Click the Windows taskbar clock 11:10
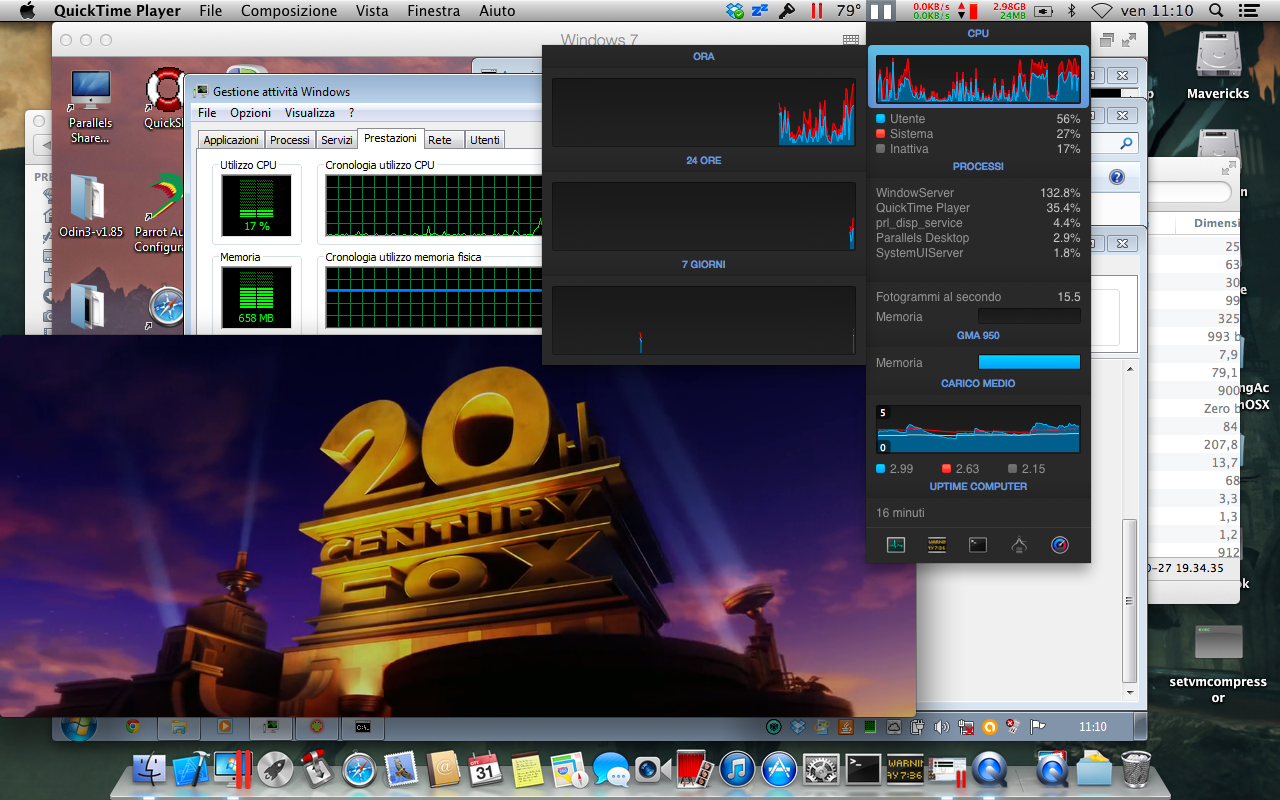1280x800 pixels. (1093, 727)
